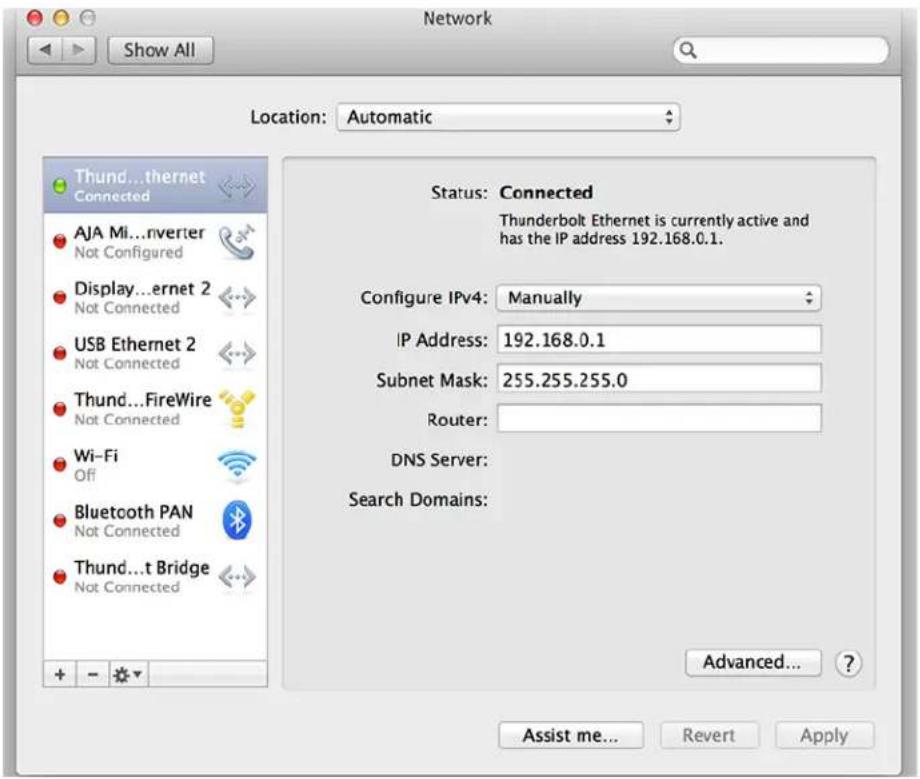Click green status dot for Thunderbolt Ethernet
This screenshot has width=920, height=779.
59,186
